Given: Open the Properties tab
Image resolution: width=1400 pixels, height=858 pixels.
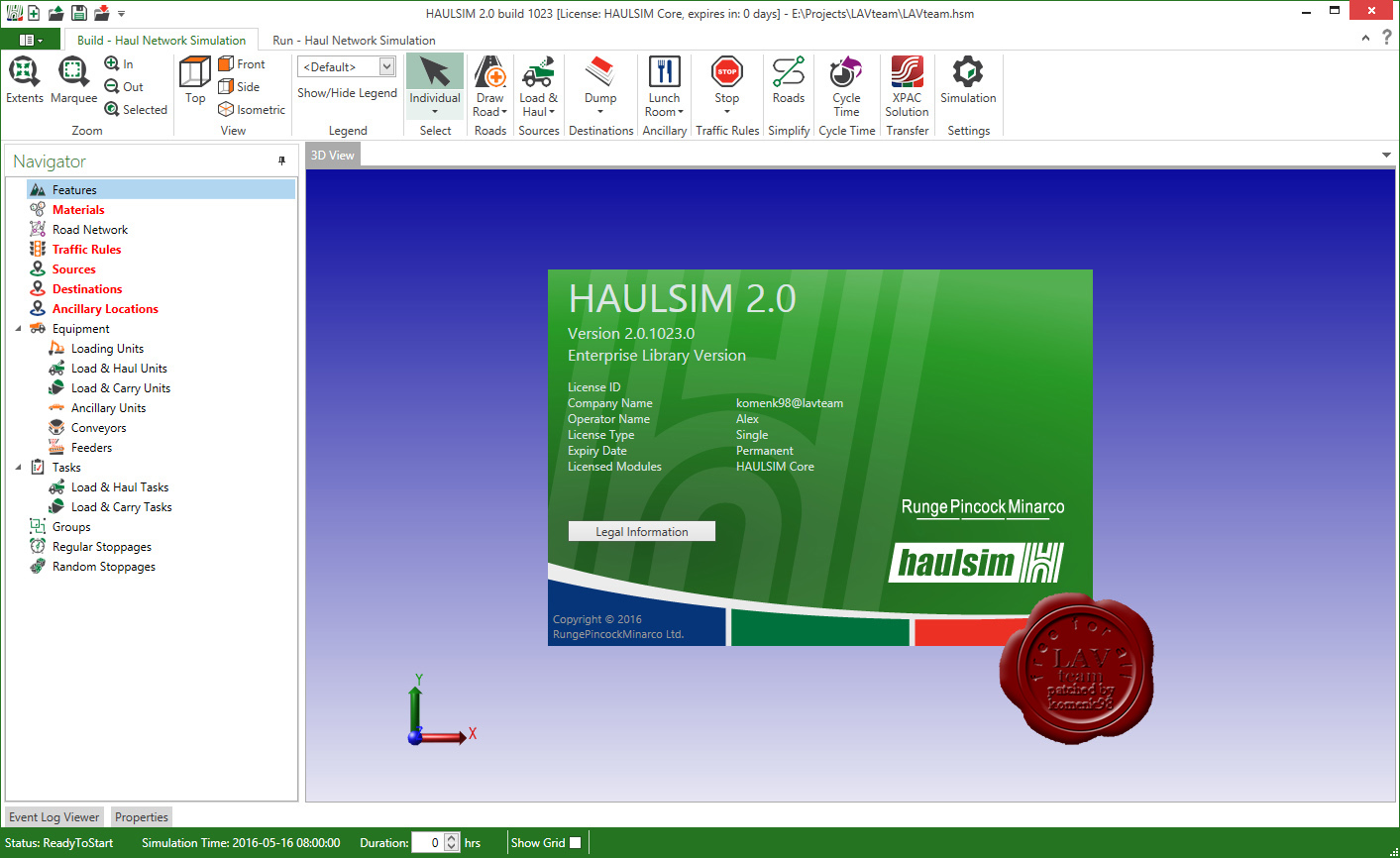Looking at the screenshot, I should (142, 817).
